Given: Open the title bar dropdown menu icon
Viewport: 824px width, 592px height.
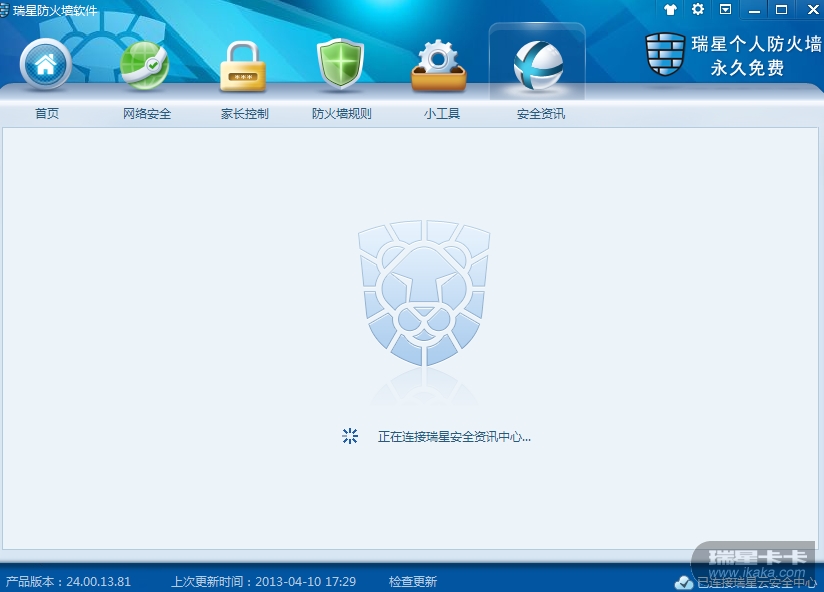Looking at the screenshot, I should pyautogui.click(x=726, y=9).
